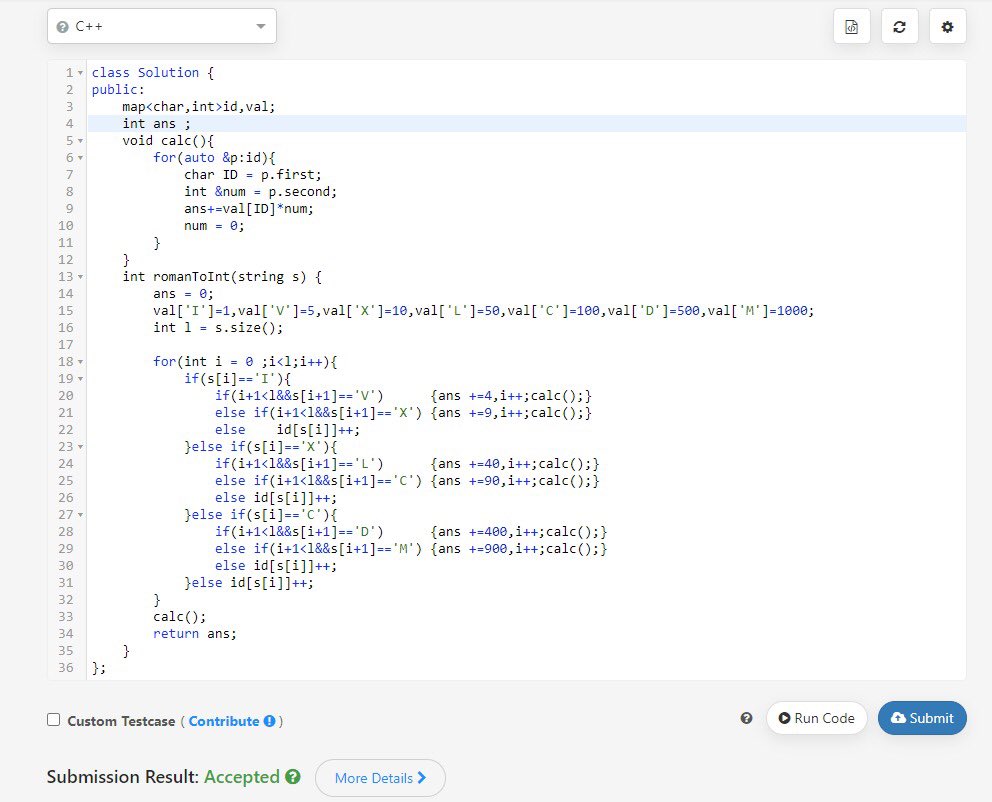Click the info icon next to Contribute

(270, 721)
